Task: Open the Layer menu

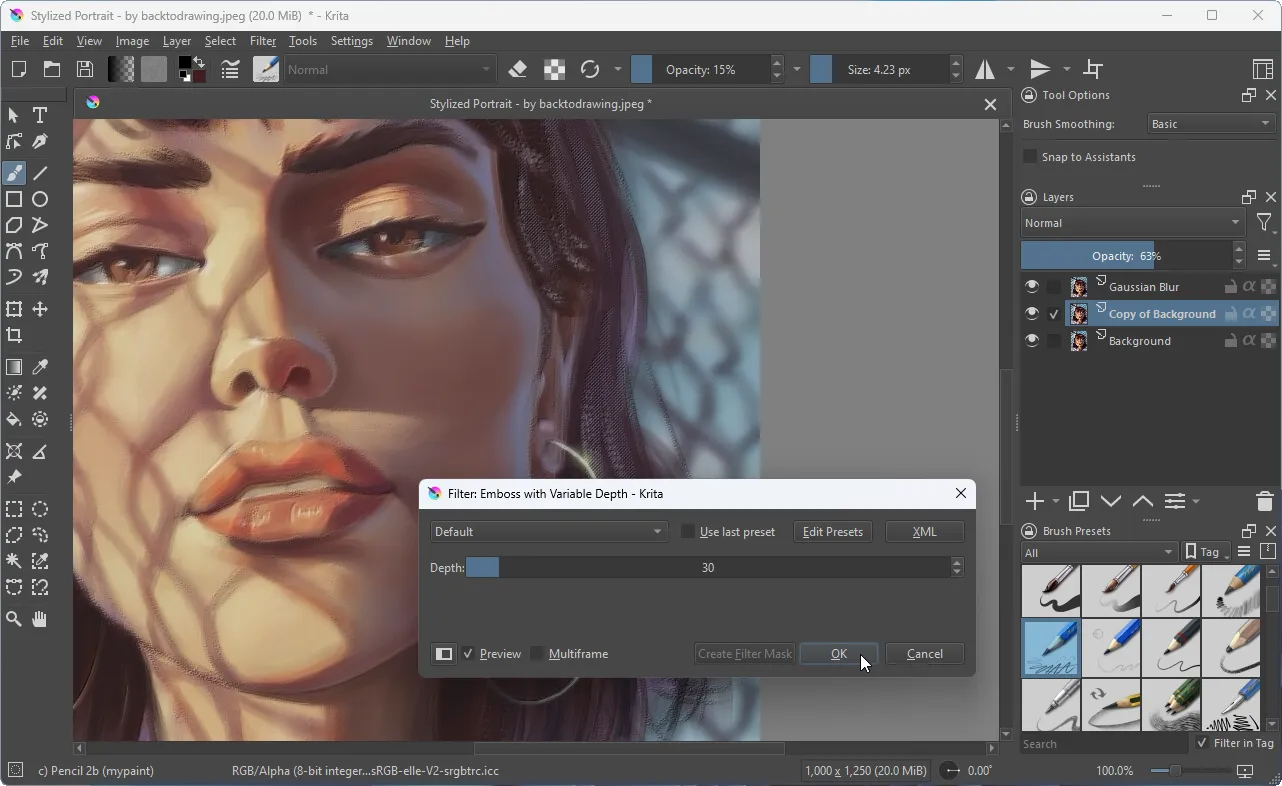Action: [177, 41]
